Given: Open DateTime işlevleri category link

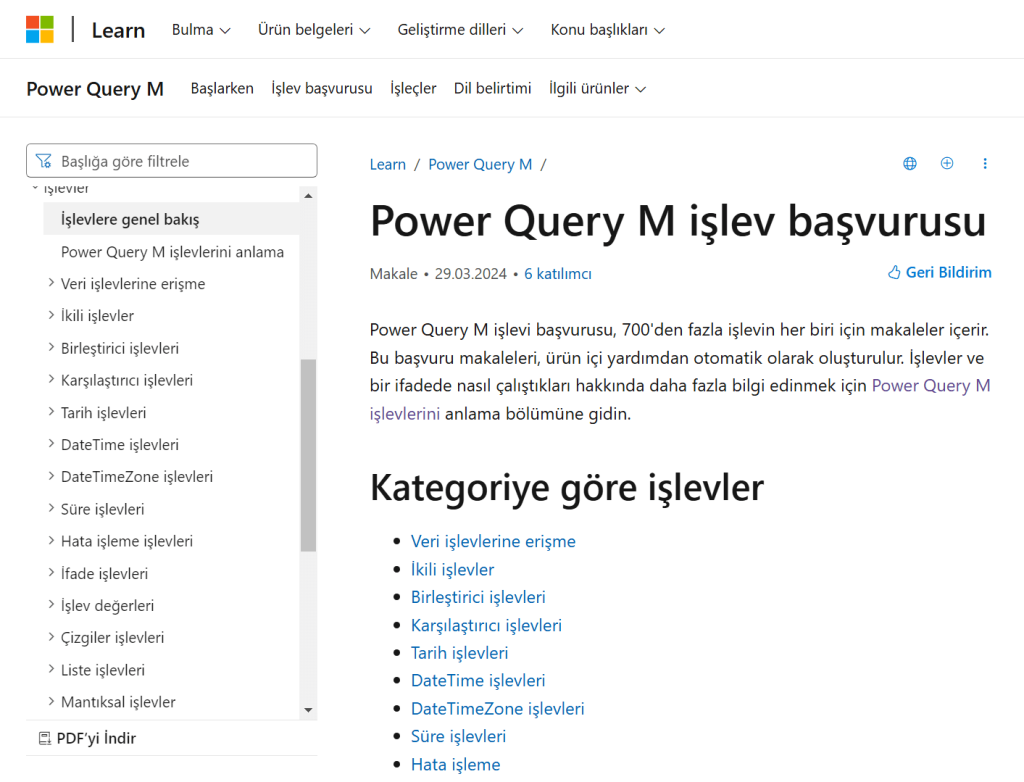Looking at the screenshot, I should tap(478, 680).
